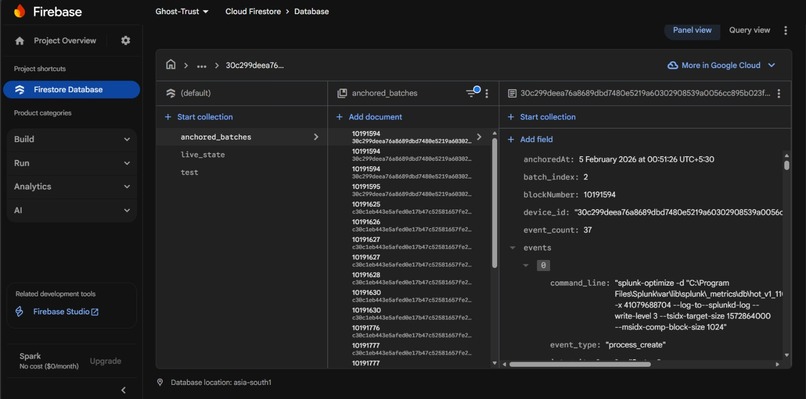Image resolution: width=806 pixels, height=399 pixels.
Task: Click the blockNumber value 10191594
Action: (x=599, y=195)
